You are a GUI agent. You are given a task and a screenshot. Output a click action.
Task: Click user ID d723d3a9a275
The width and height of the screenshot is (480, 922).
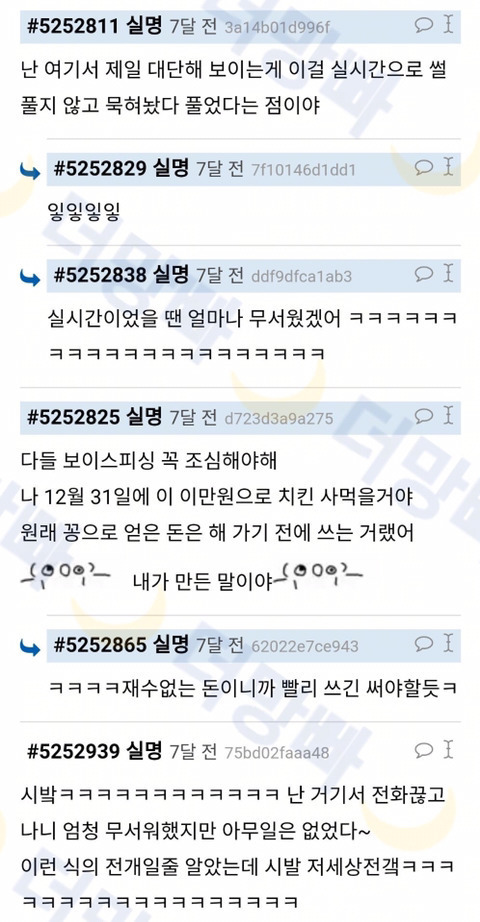point(279,418)
